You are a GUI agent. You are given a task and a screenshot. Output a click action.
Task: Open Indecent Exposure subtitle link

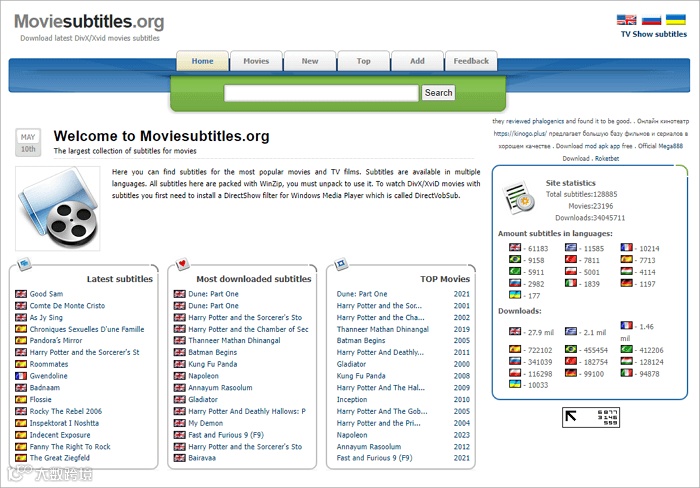(60, 435)
